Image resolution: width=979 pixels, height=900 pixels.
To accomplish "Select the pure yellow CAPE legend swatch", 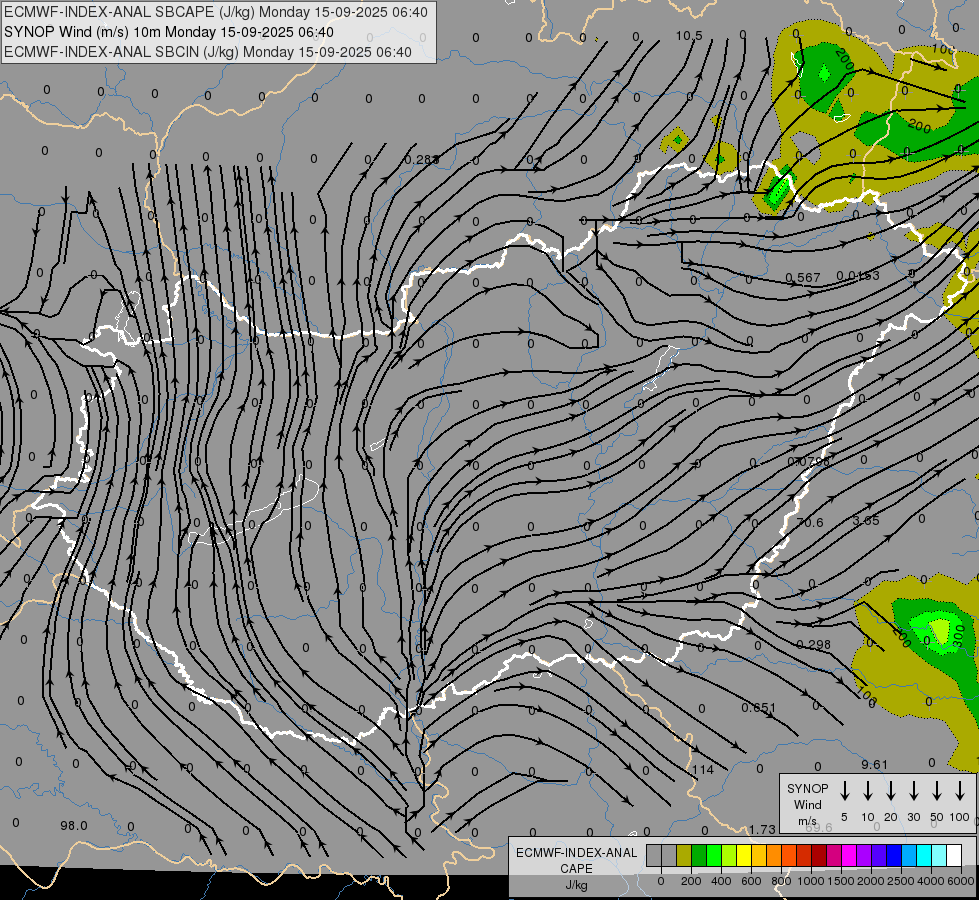I will [744, 856].
